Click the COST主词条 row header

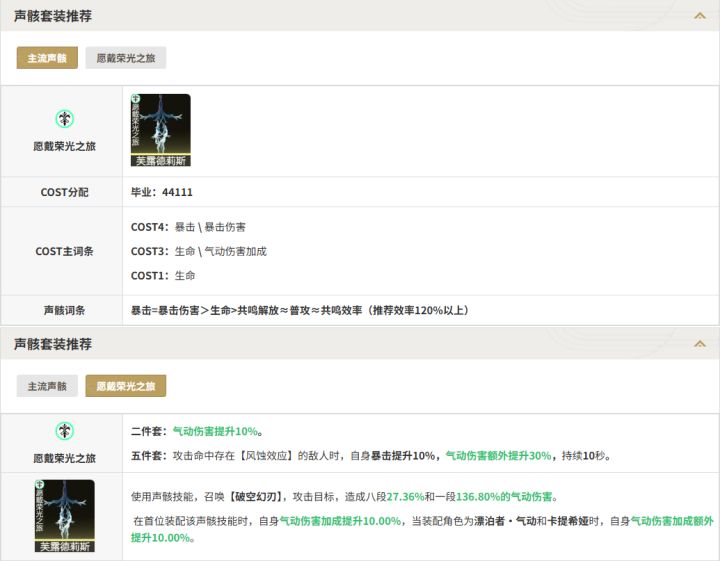coord(65,251)
